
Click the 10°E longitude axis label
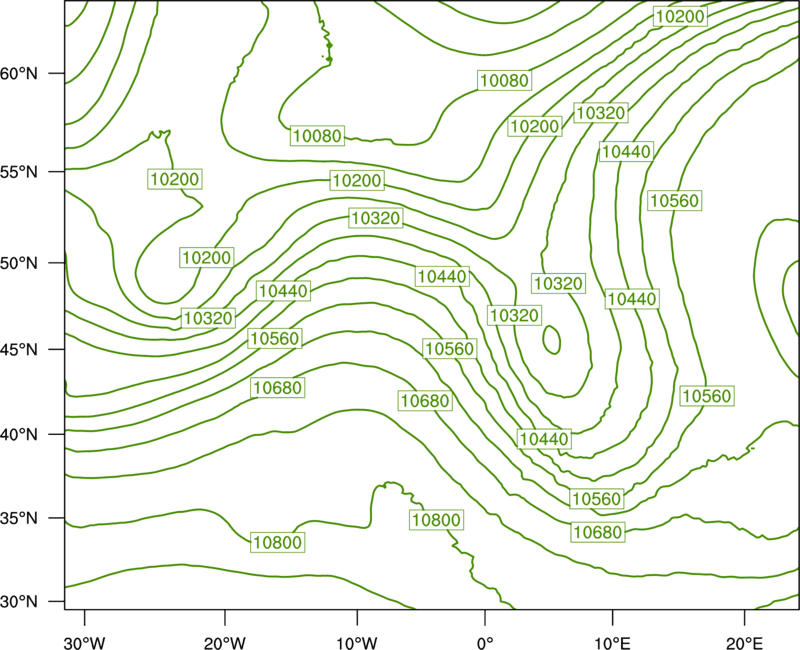tap(612, 643)
